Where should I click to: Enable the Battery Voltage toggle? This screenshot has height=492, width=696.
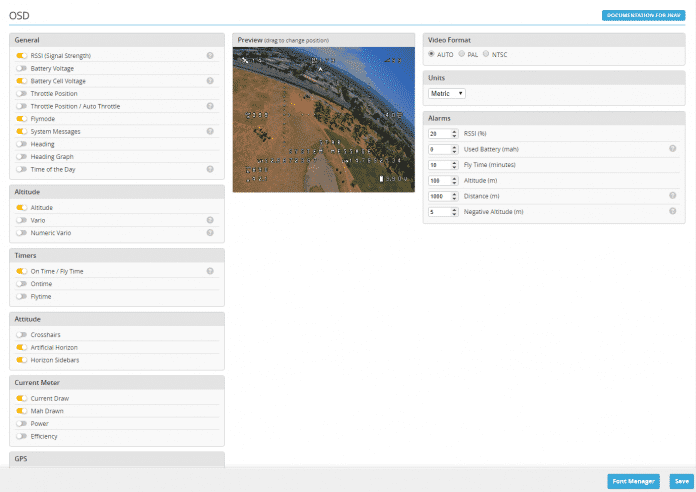tap(22, 68)
